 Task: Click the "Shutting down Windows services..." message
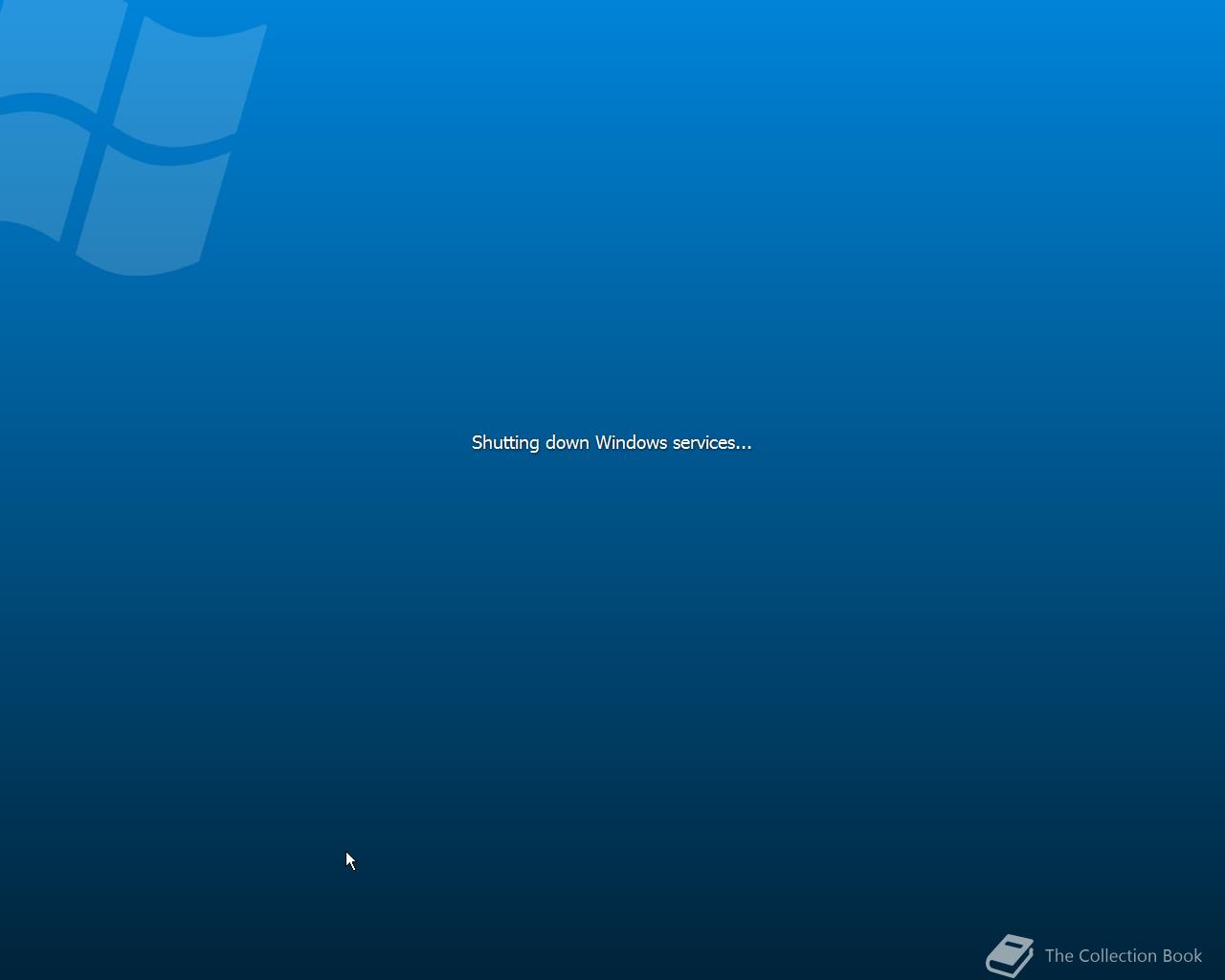(x=612, y=442)
